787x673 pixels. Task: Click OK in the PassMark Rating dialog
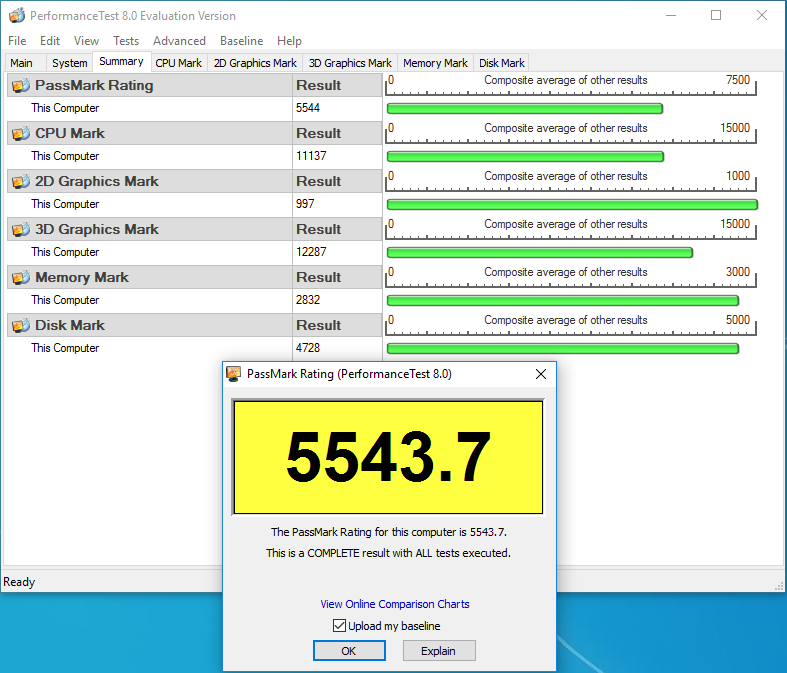point(349,651)
